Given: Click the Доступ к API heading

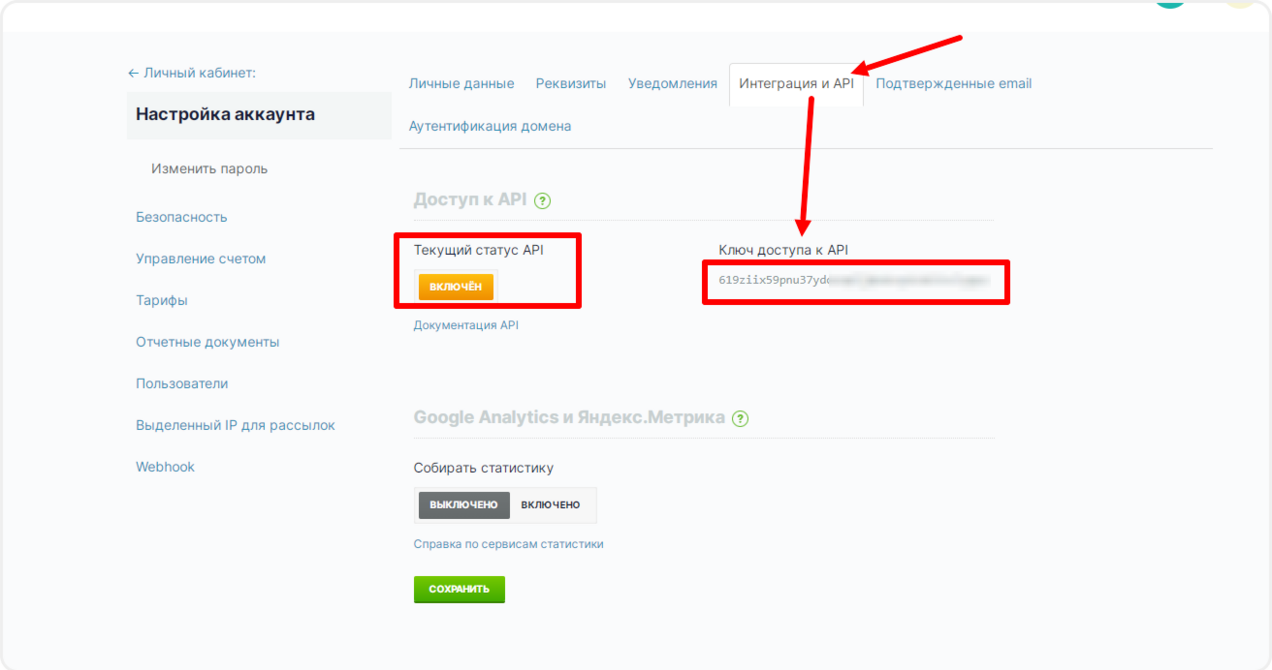Looking at the screenshot, I should coord(470,200).
